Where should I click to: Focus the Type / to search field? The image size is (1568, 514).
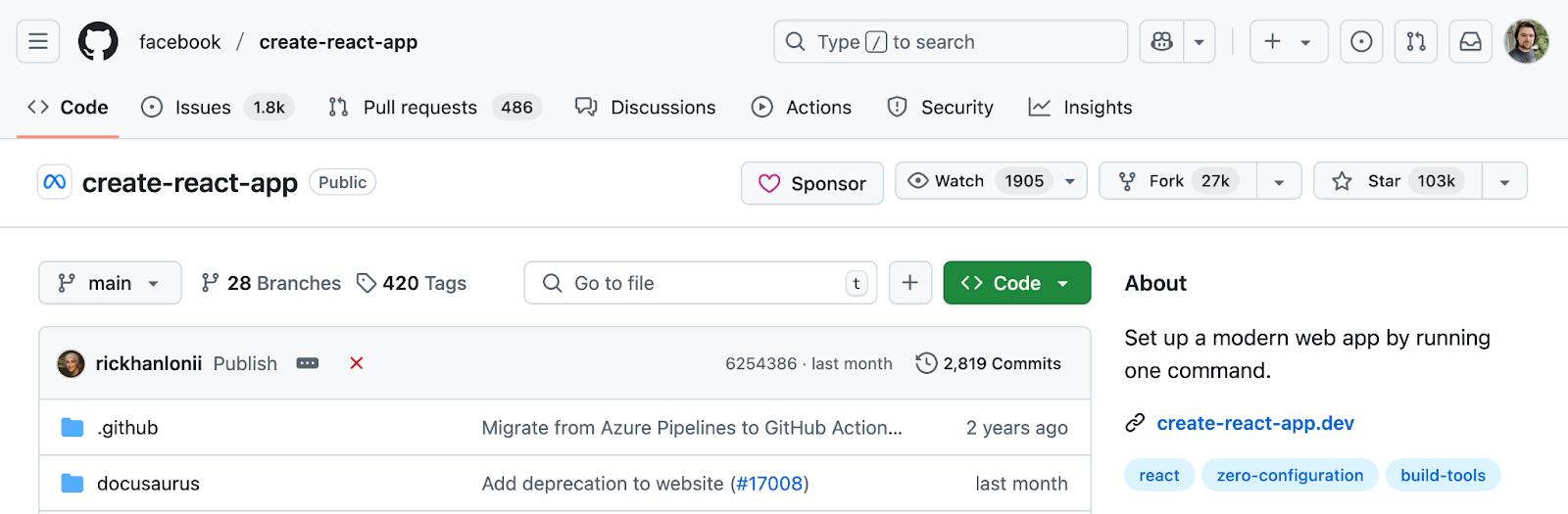[951, 41]
